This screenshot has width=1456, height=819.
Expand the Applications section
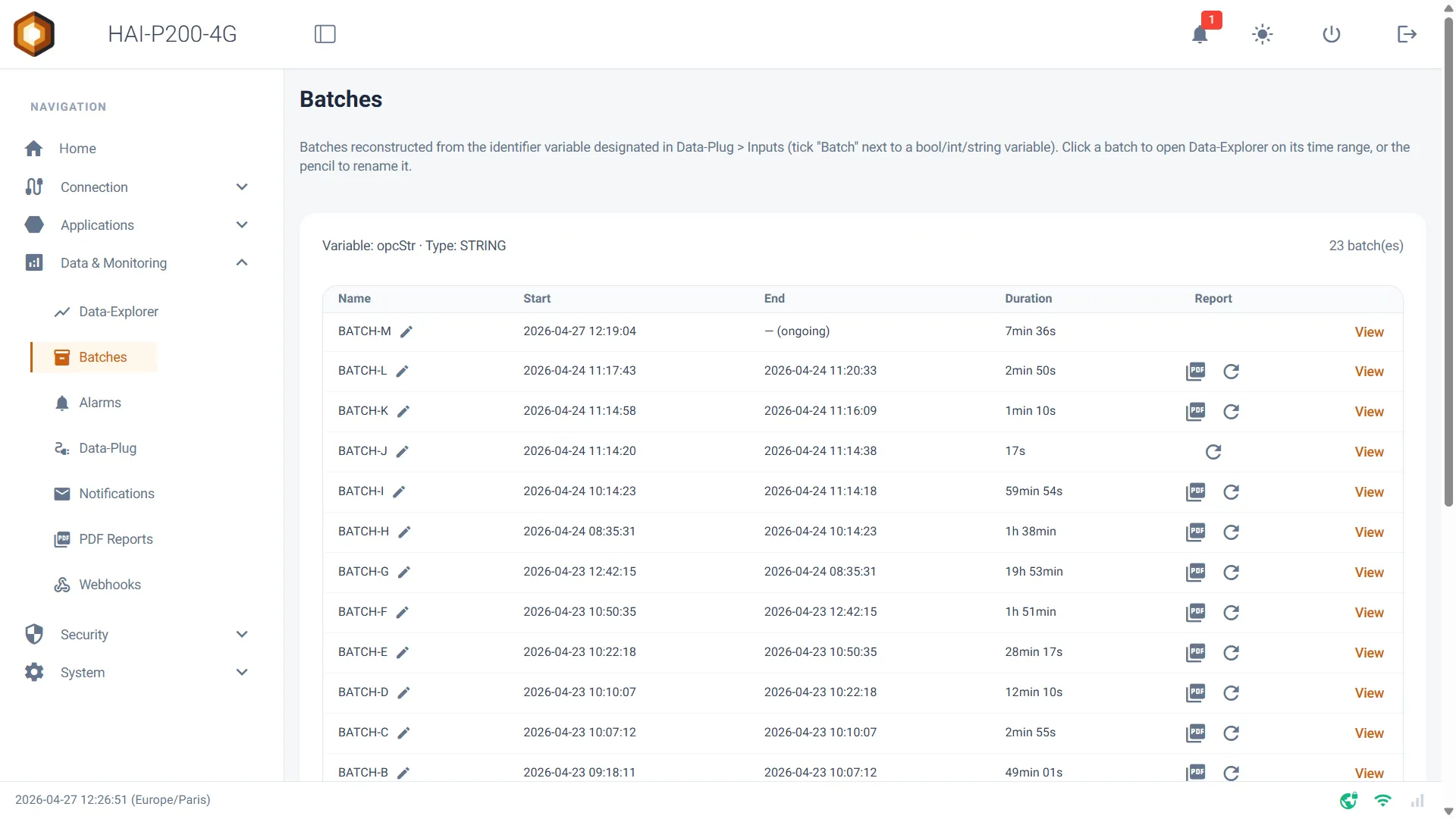(x=242, y=225)
